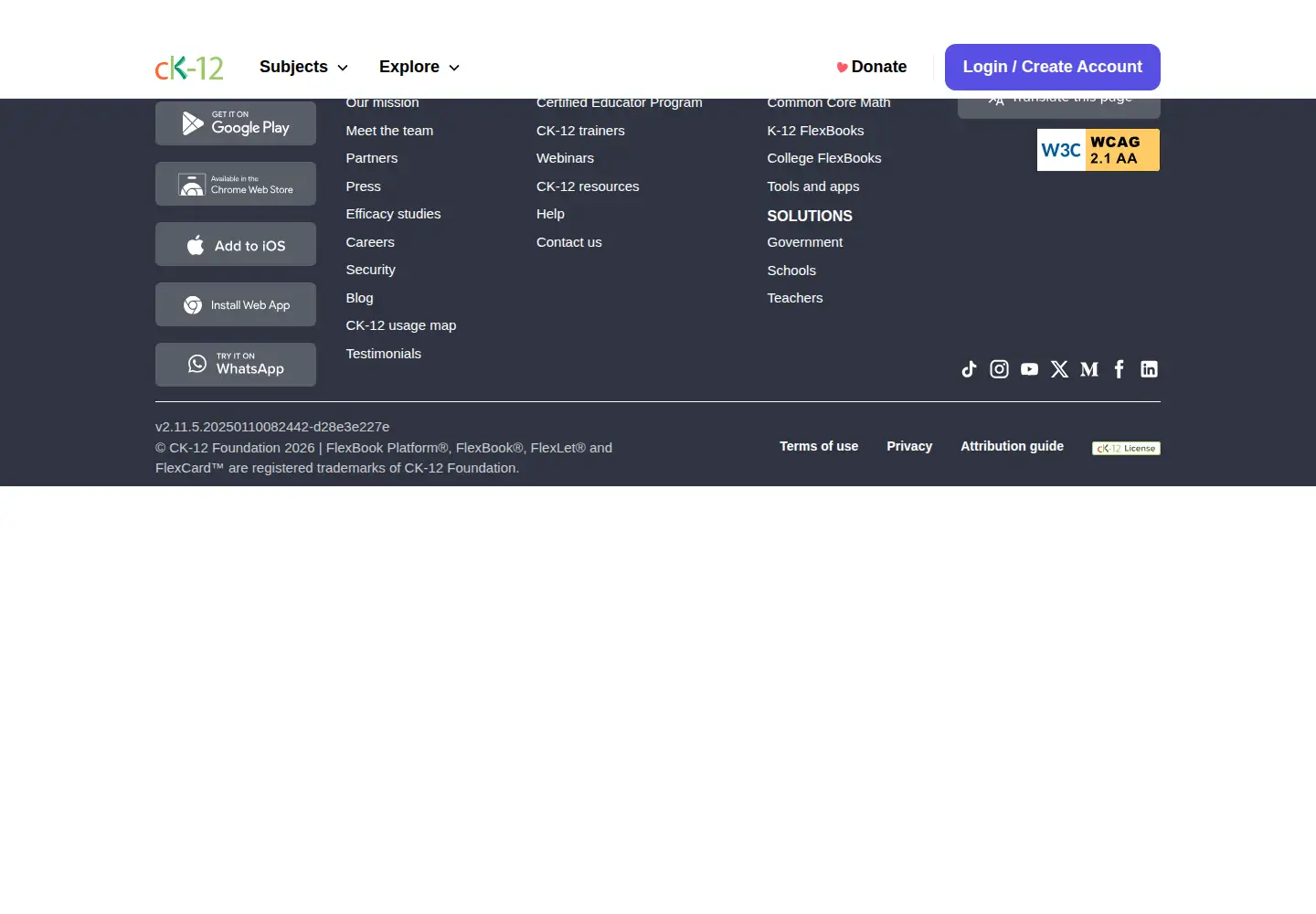Click the Add to iOS button

[x=236, y=244]
